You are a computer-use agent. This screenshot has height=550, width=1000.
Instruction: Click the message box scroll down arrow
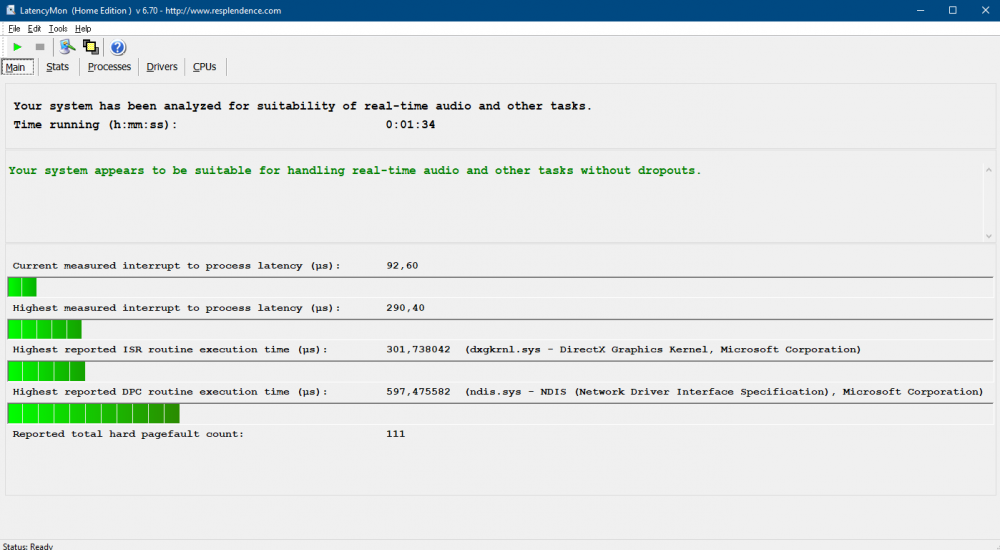point(989,236)
